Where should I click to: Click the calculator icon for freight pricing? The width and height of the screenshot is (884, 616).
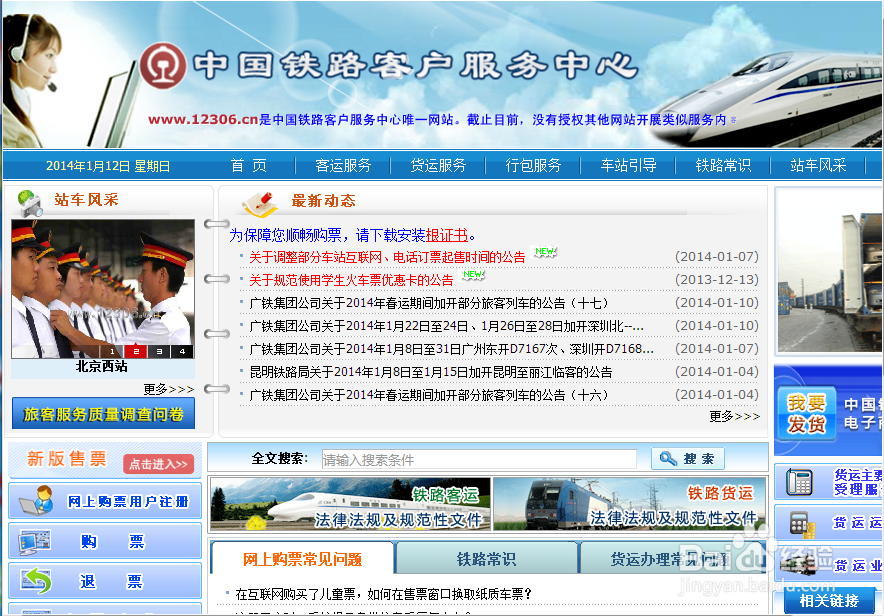pos(800,523)
